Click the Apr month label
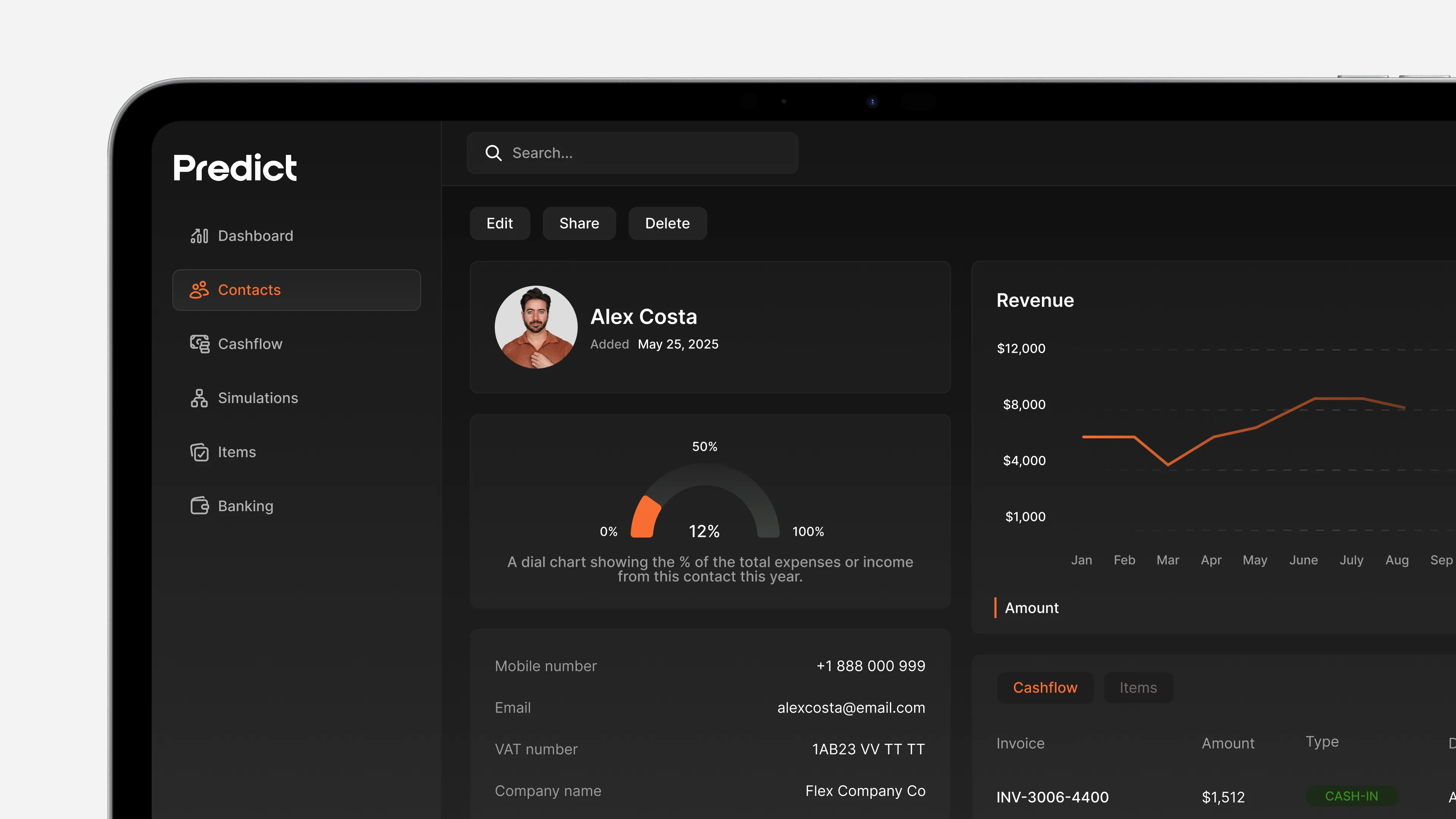 click(x=1211, y=560)
